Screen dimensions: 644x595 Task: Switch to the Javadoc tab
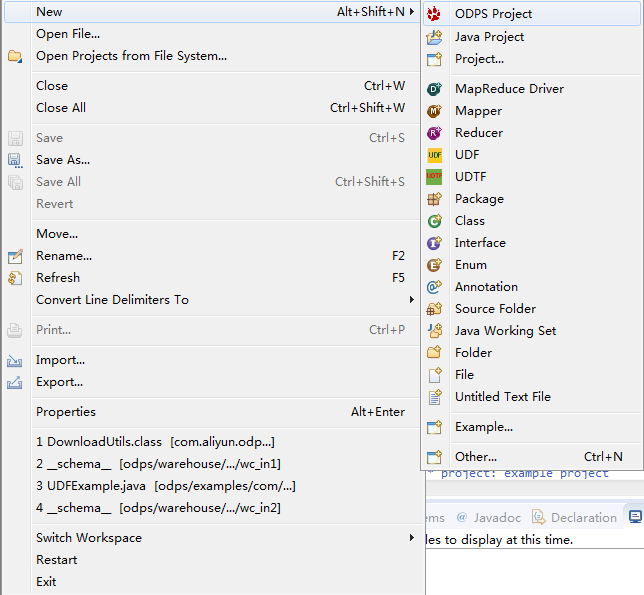pos(489,517)
